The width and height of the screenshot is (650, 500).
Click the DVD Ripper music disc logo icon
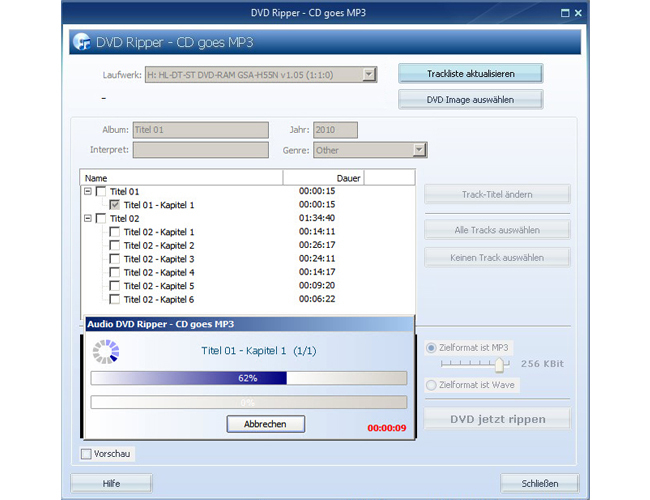(82, 42)
